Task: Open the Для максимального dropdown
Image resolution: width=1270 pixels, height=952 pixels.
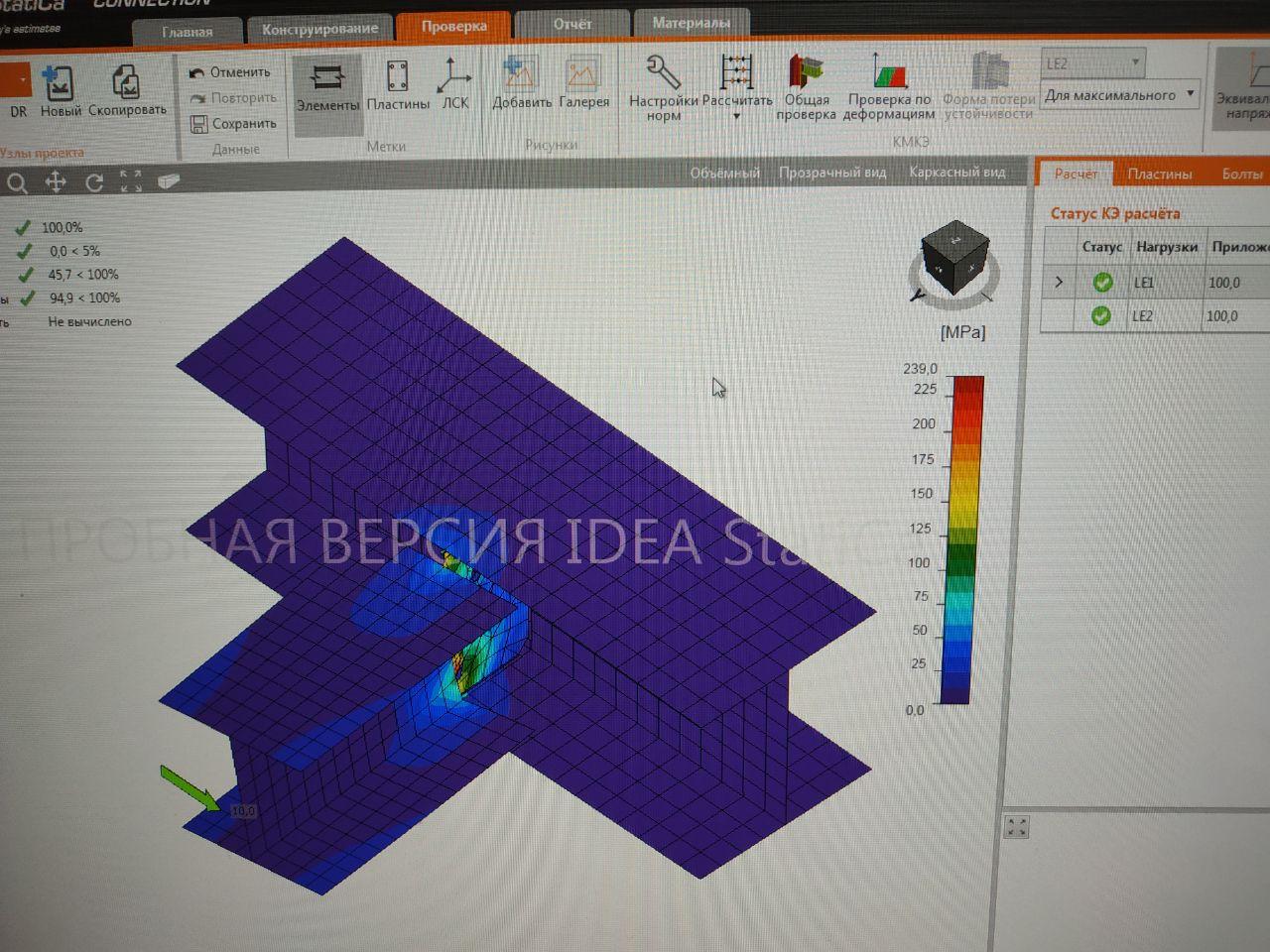Action: 1120,95
